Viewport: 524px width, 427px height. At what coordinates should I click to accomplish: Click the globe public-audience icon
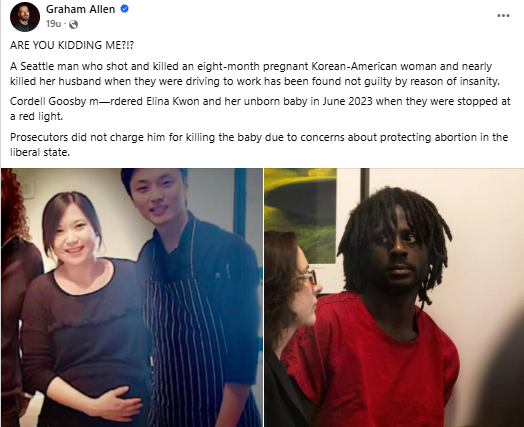coord(74,24)
